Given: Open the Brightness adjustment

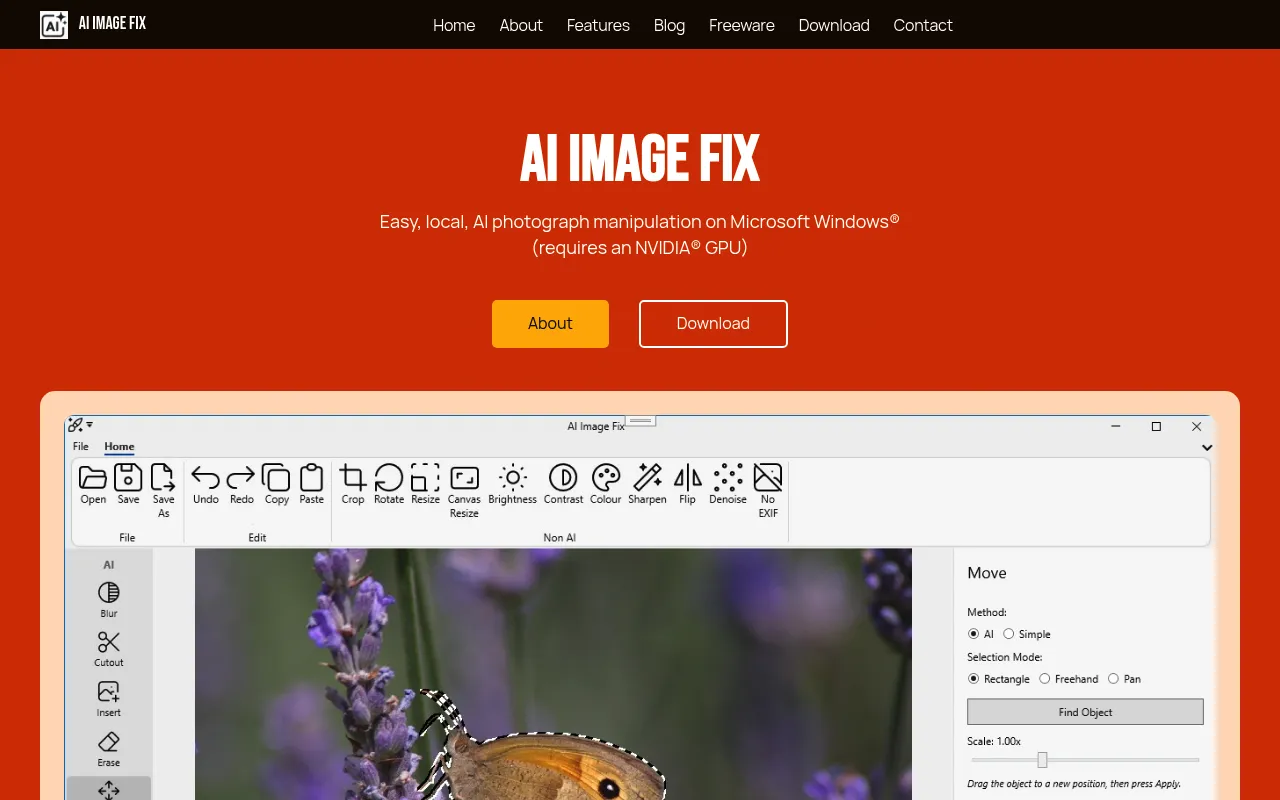Looking at the screenshot, I should coord(513,484).
